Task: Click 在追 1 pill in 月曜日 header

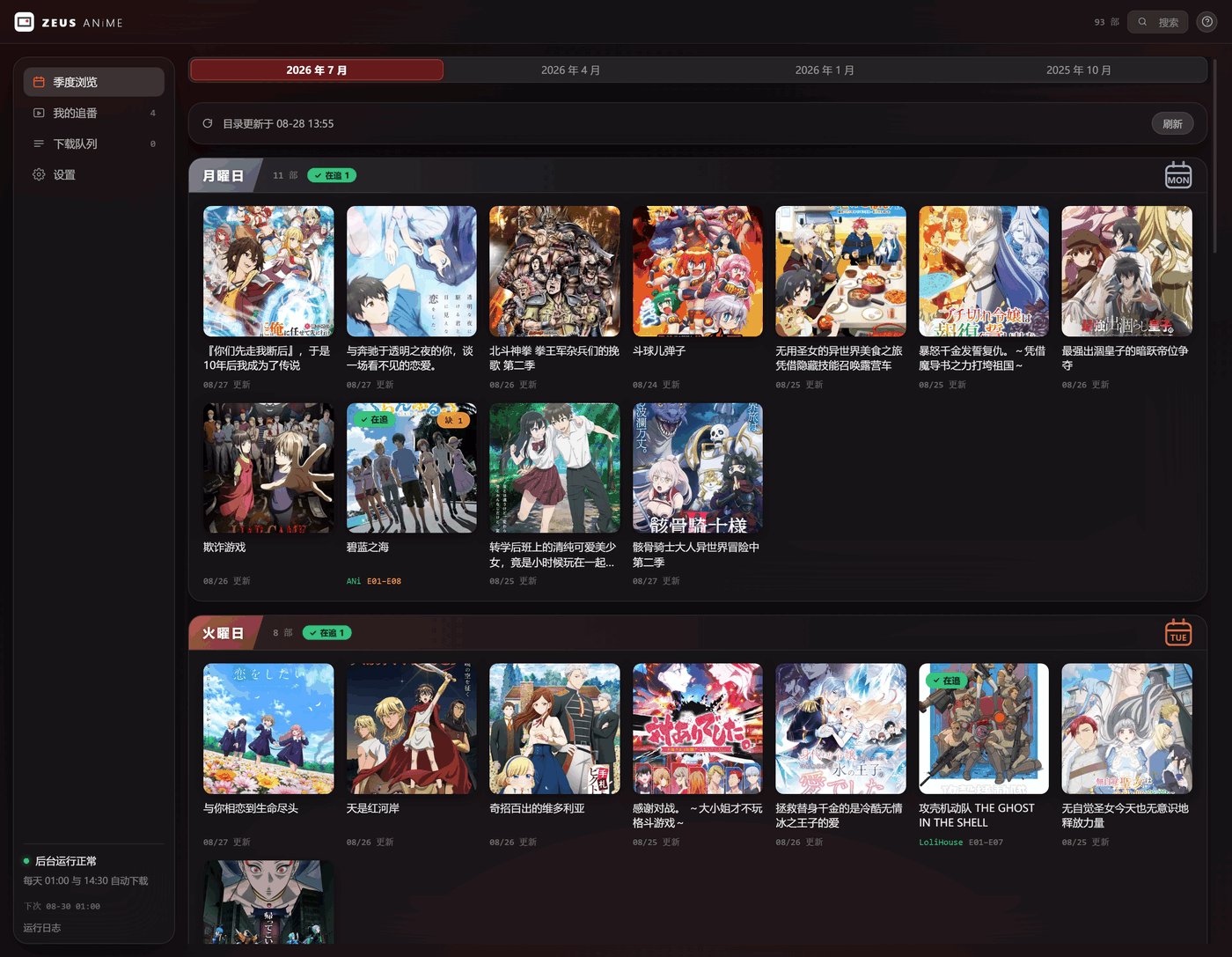Action: (x=332, y=175)
